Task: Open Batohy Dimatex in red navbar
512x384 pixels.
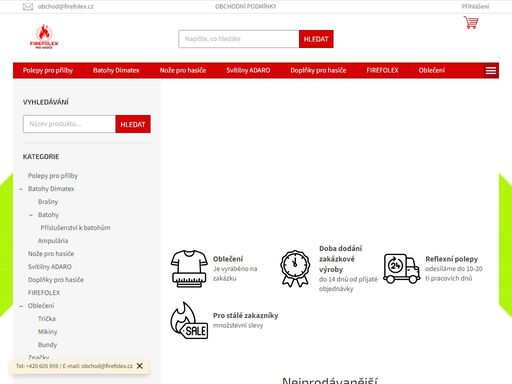Action: pos(116,70)
